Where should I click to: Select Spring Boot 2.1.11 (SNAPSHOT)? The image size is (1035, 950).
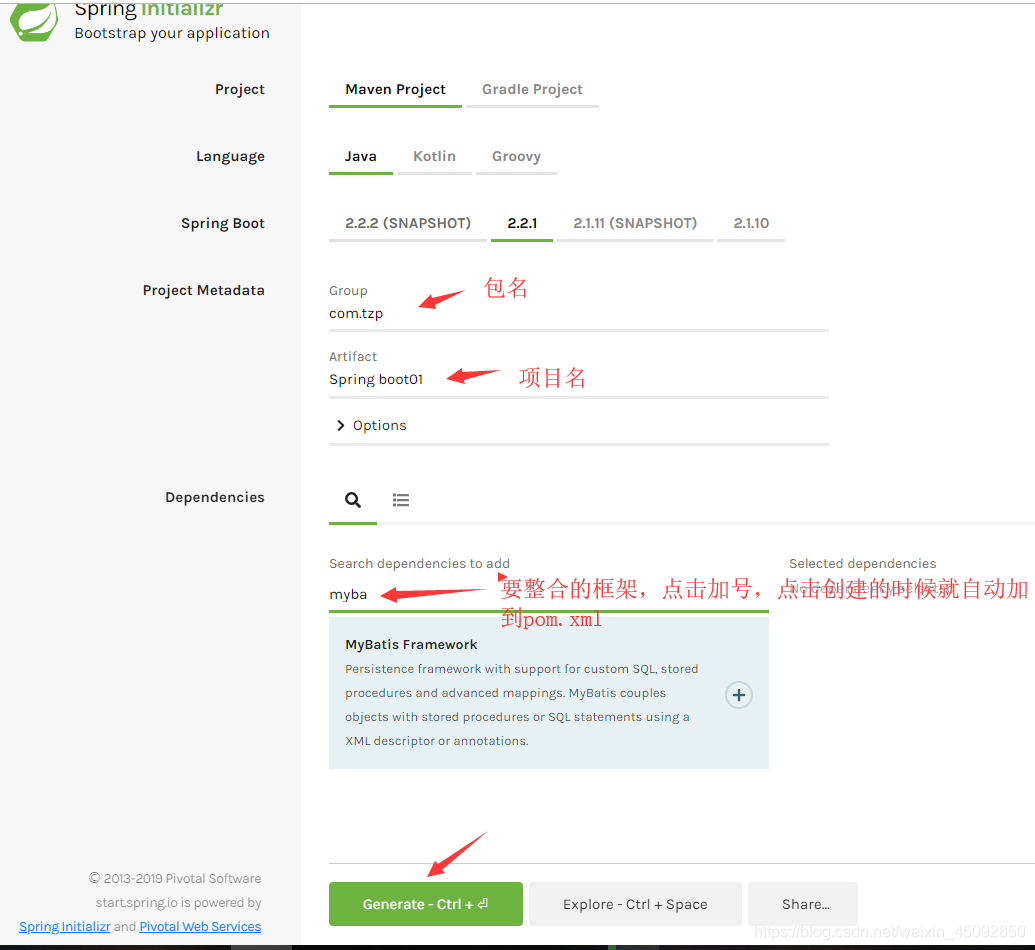[635, 223]
